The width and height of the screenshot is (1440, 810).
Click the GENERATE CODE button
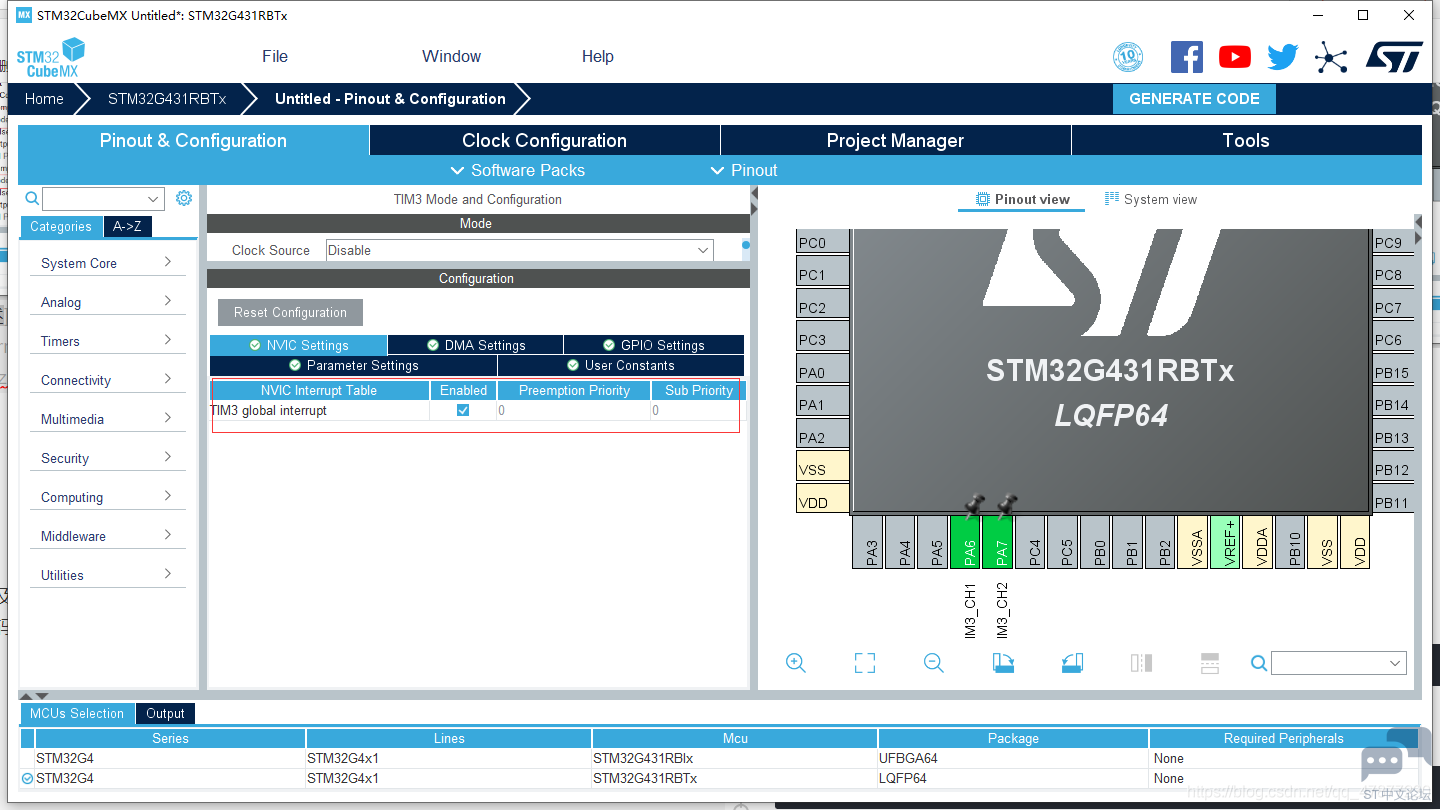pos(1194,99)
